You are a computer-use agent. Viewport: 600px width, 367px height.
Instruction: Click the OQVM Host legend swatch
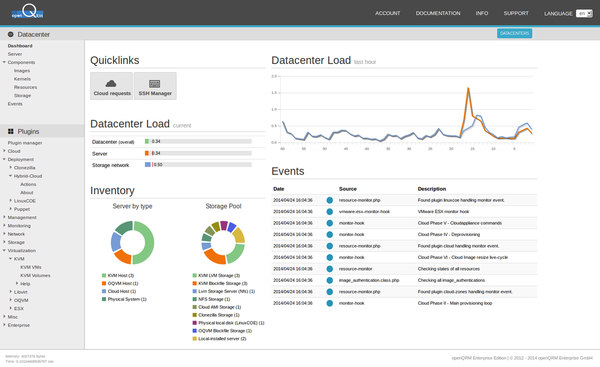[x=104, y=284]
